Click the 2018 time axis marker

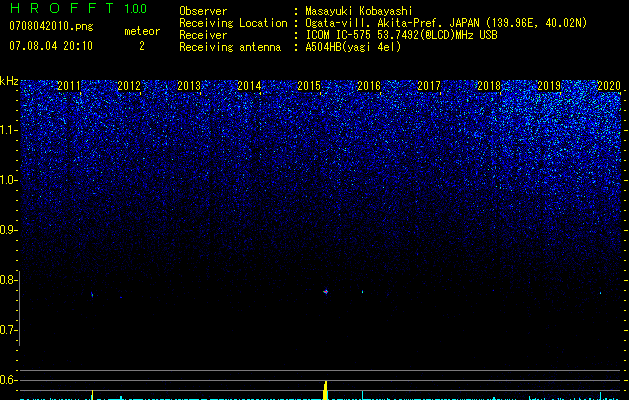coord(489,85)
